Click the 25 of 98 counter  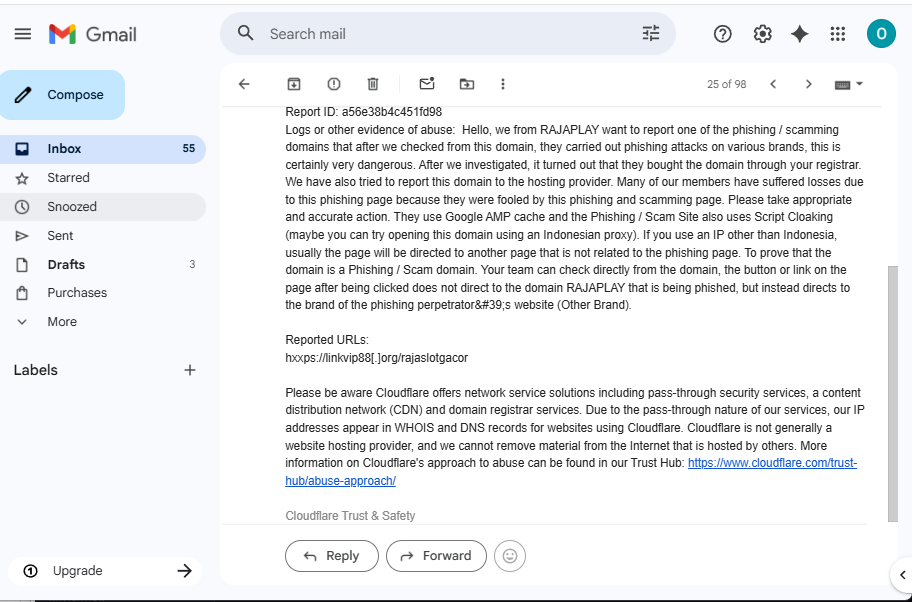726,84
